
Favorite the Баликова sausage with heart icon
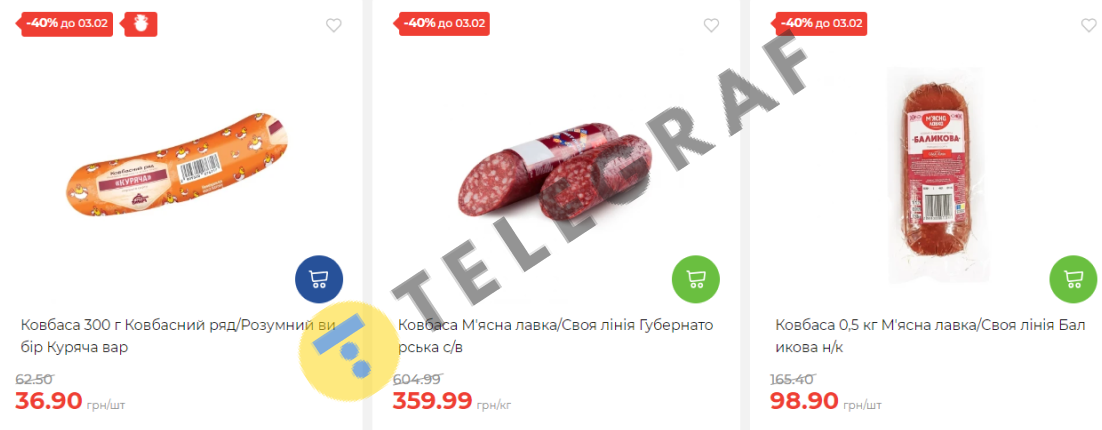tap(1088, 25)
